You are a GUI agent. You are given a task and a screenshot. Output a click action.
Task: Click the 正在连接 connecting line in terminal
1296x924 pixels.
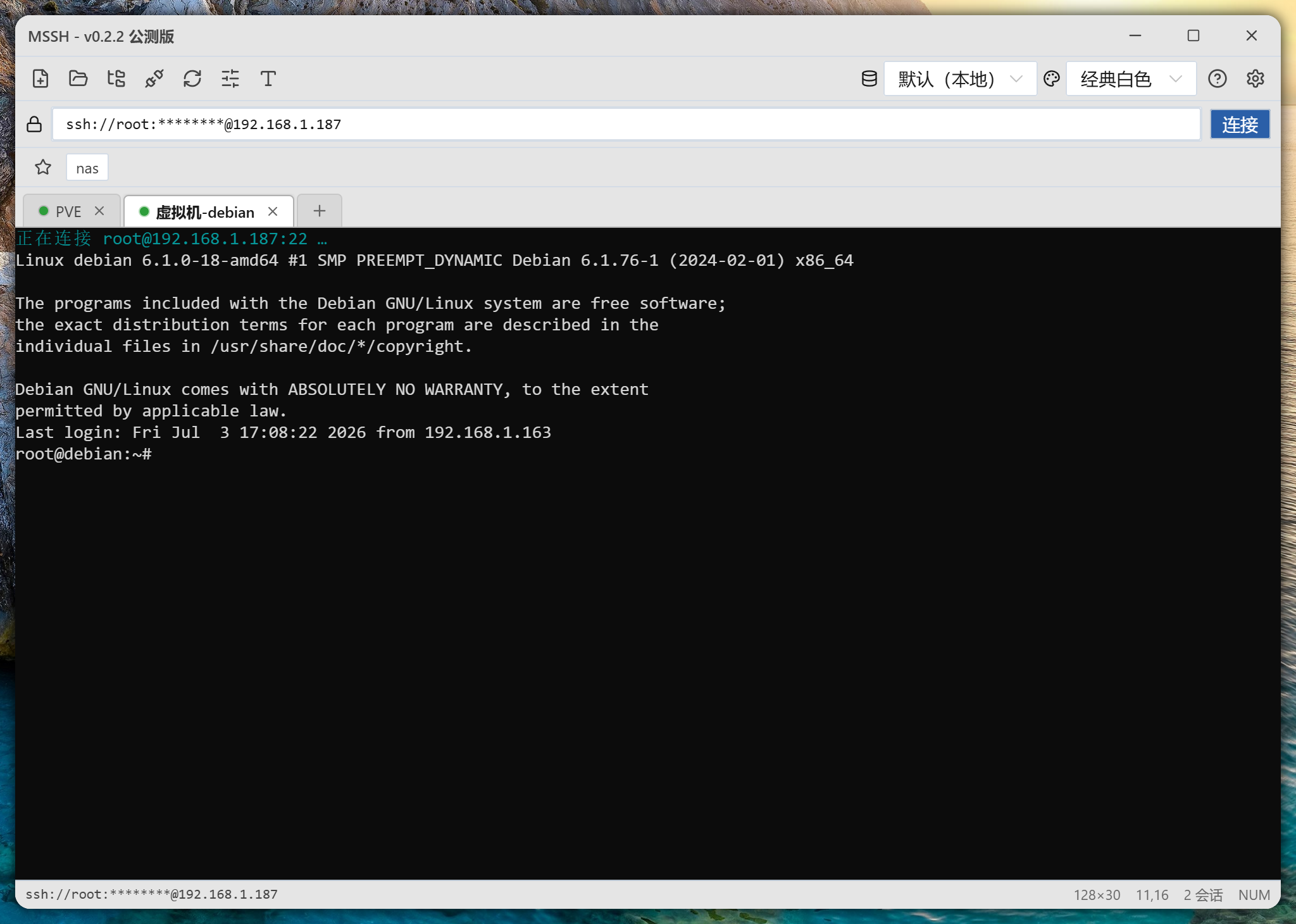click(x=171, y=239)
